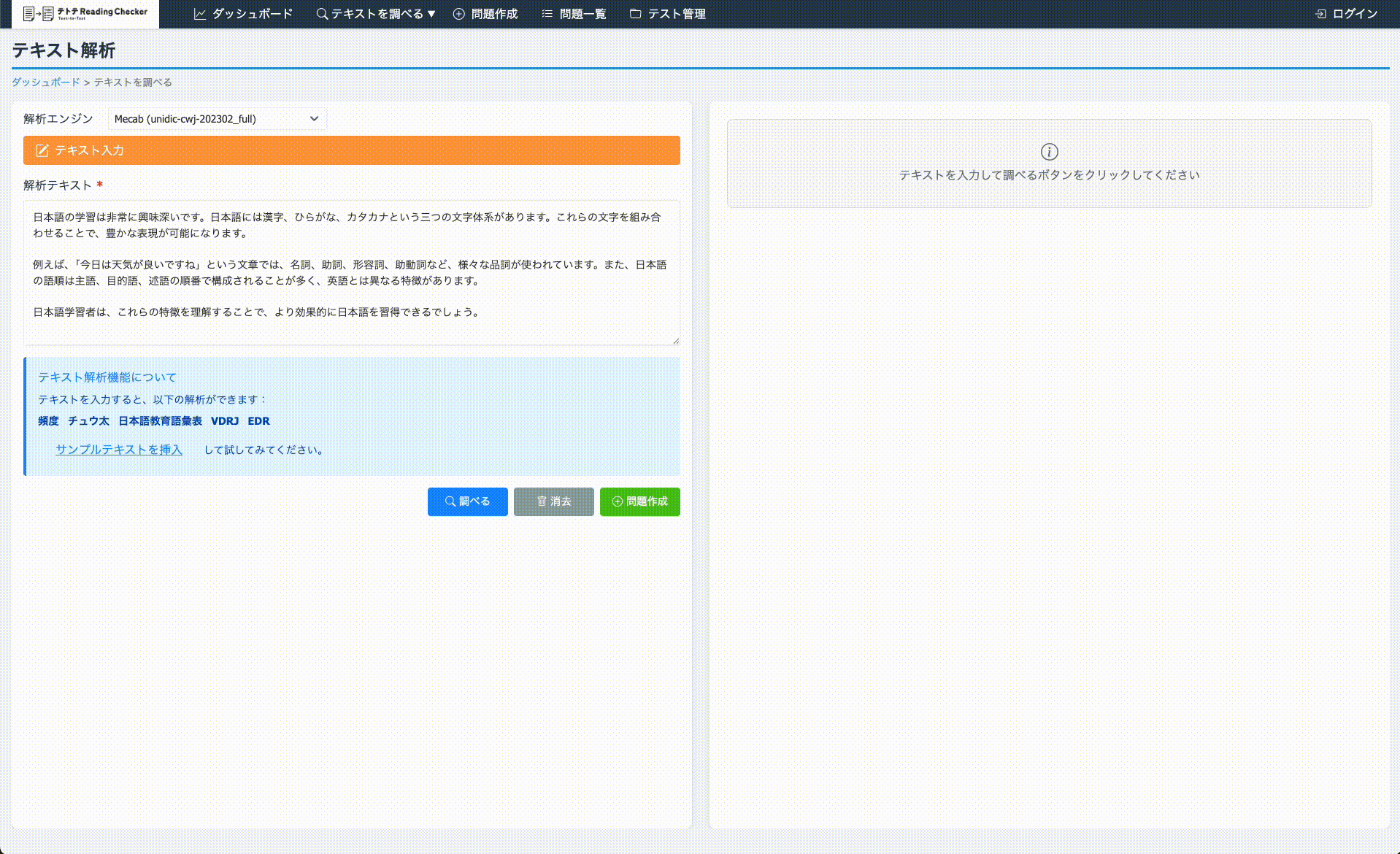
Task: Click the magnifier icon in the navbar
Action: [x=321, y=14]
